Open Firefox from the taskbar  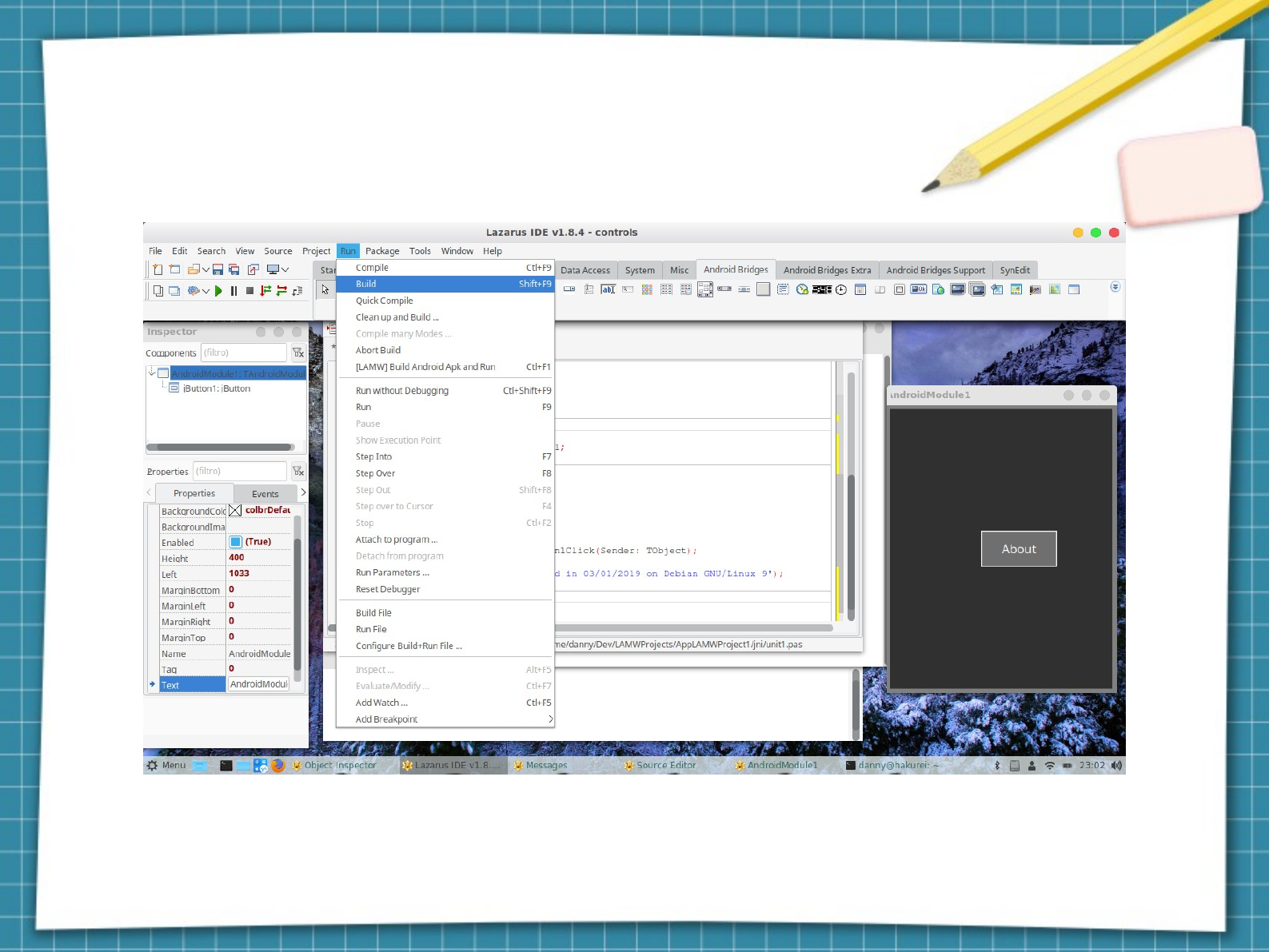point(277,765)
